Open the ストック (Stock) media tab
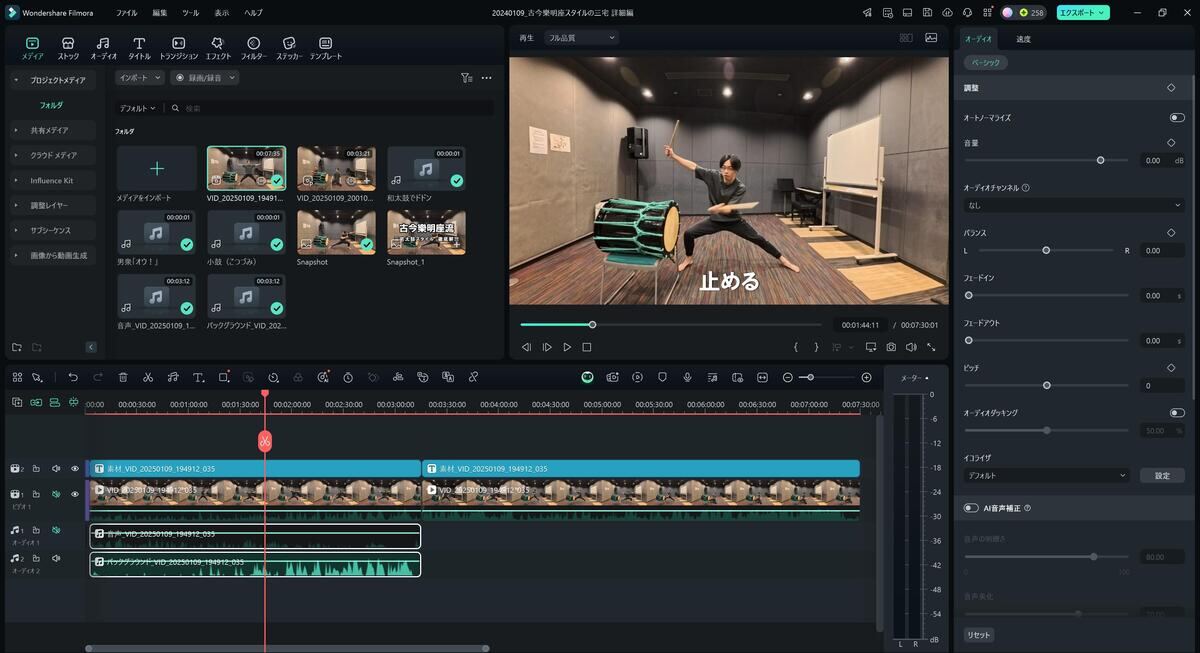Screen dimensions: 1200x653 pos(68,49)
